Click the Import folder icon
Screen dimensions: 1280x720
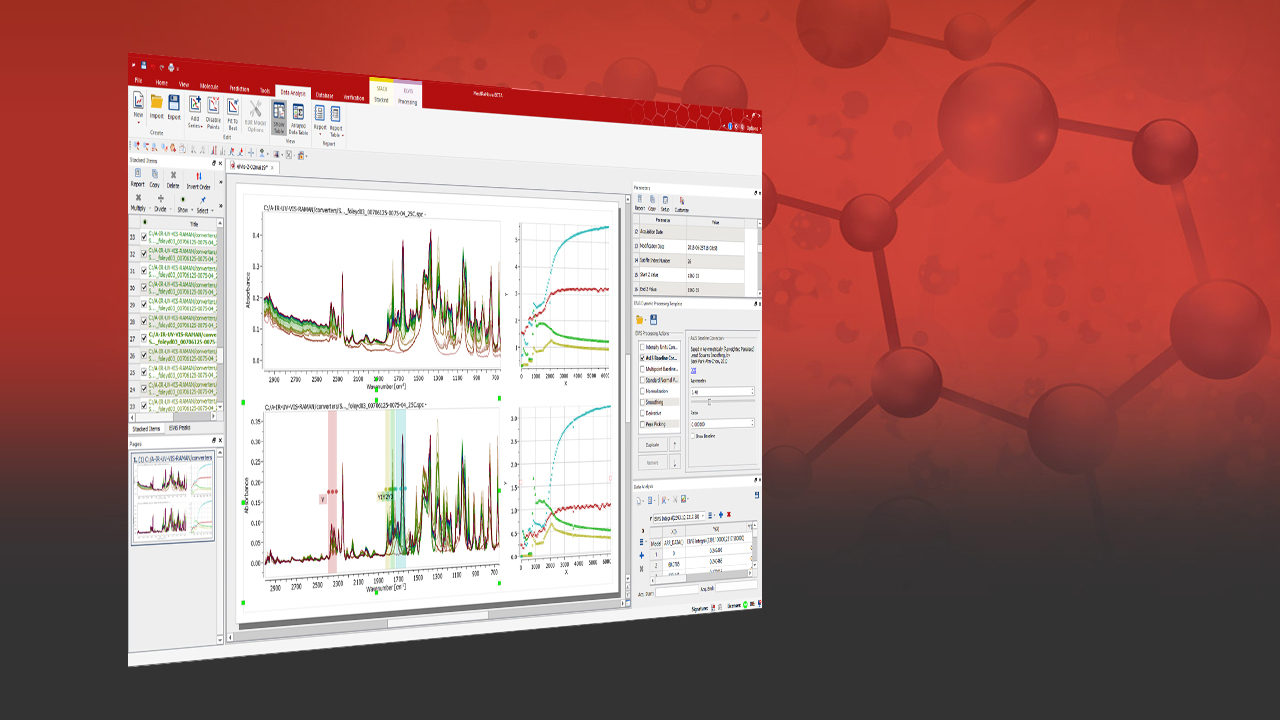click(157, 101)
